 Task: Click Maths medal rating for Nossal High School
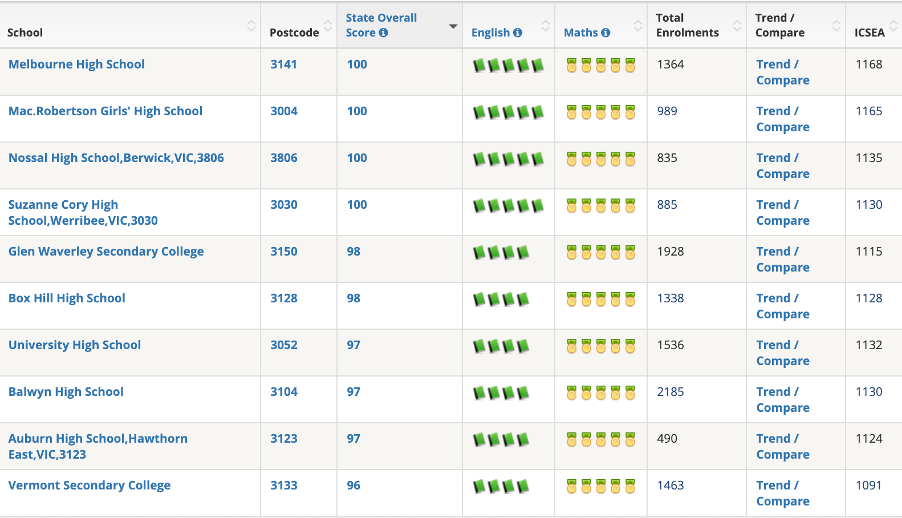tap(601, 158)
